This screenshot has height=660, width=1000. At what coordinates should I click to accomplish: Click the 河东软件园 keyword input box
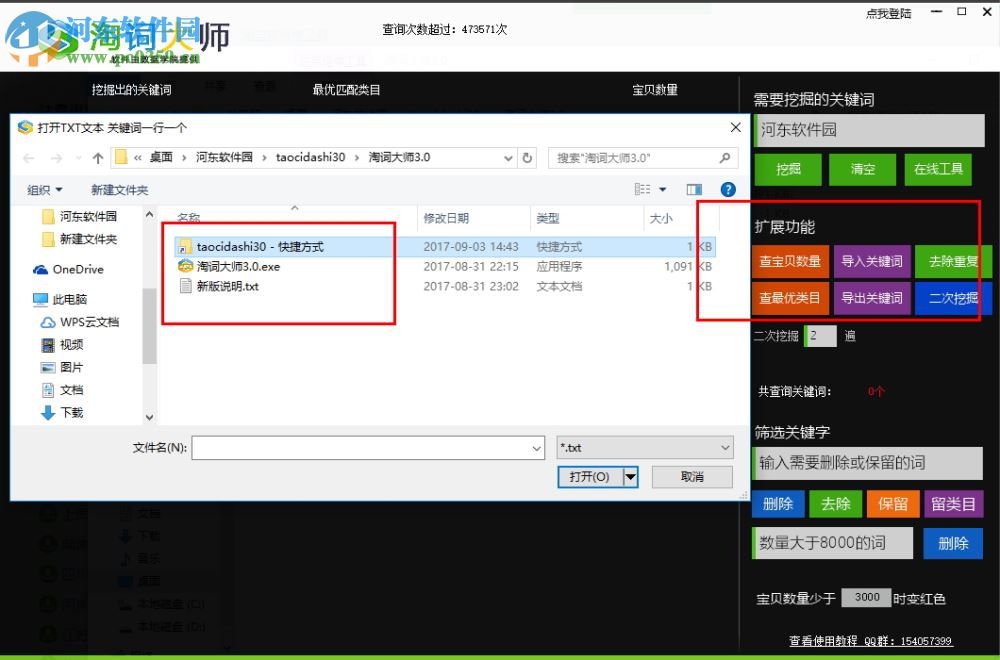pyautogui.click(x=868, y=130)
